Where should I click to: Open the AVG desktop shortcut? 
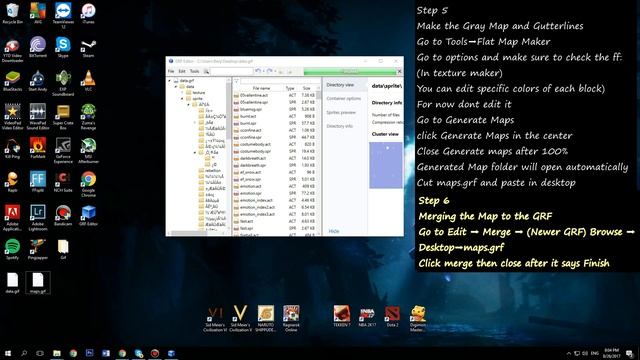tap(38, 13)
